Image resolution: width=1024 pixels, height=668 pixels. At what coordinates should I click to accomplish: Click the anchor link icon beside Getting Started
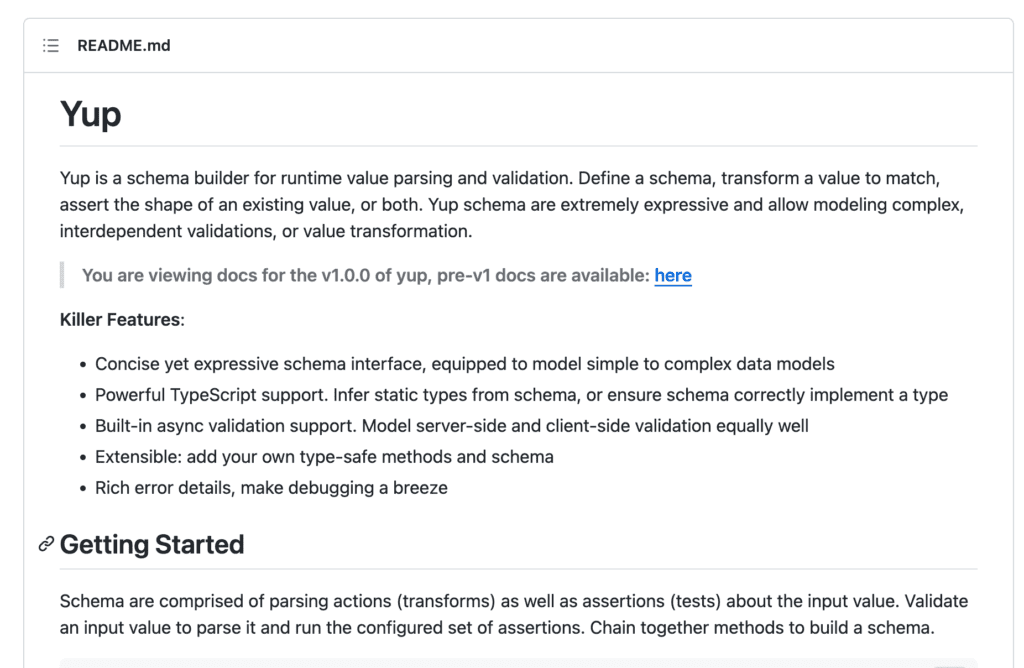coord(46,545)
